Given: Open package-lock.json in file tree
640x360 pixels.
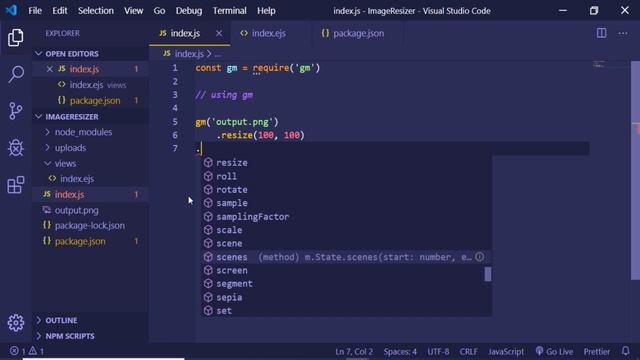Looking at the screenshot, I should (x=90, y=225).
